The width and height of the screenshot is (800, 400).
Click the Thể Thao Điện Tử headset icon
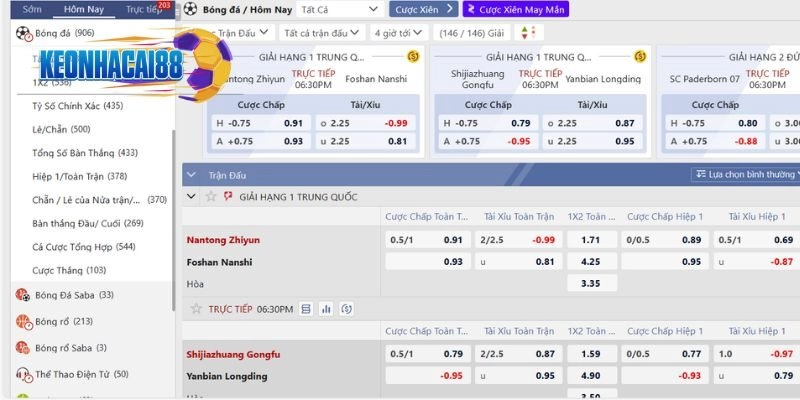pos(21,374)
